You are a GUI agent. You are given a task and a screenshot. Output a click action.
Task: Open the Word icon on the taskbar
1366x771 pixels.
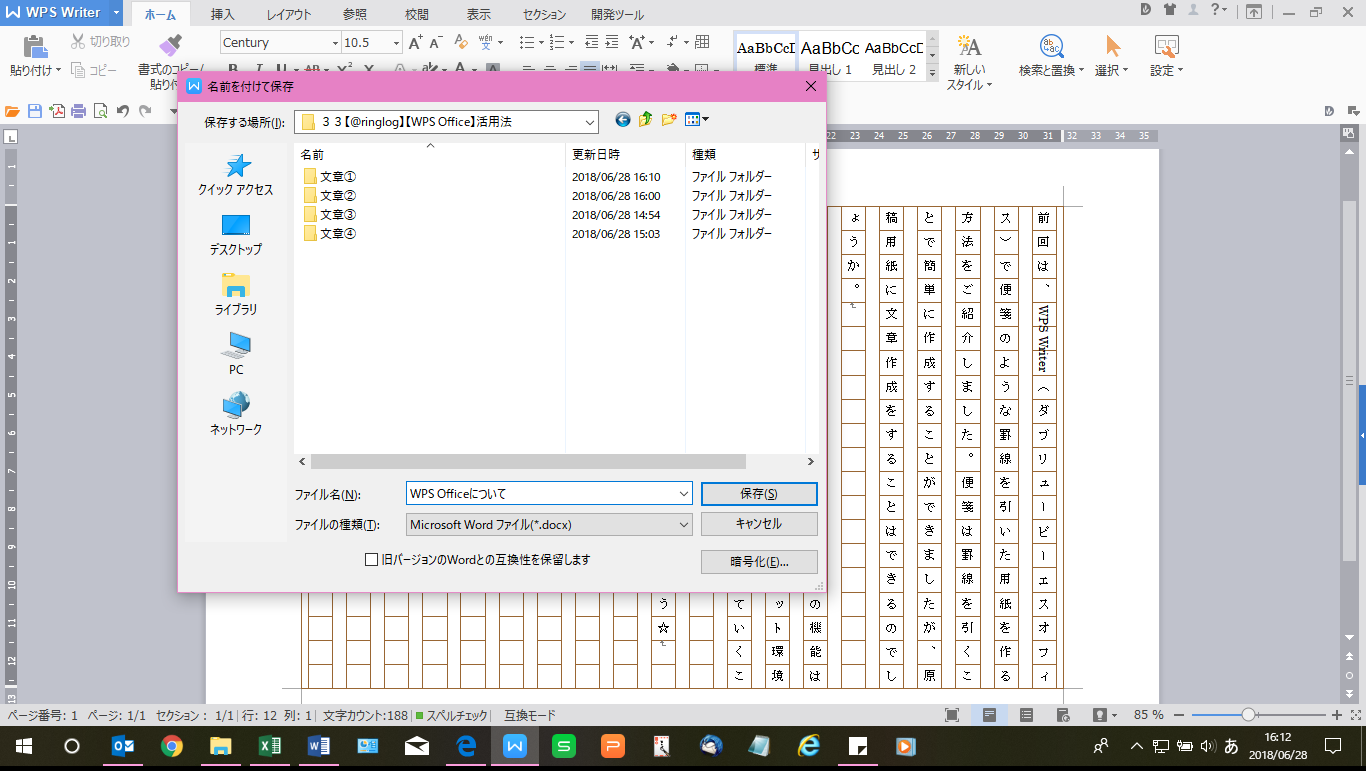tap(319, 746)
